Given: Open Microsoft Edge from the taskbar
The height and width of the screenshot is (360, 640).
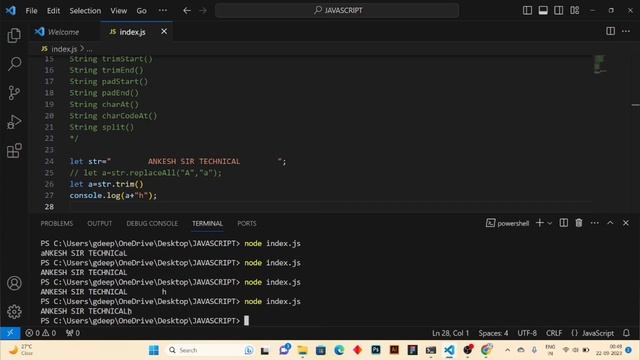Looking at the screenshot, I should pyautogui.click(x=339, y=350).
